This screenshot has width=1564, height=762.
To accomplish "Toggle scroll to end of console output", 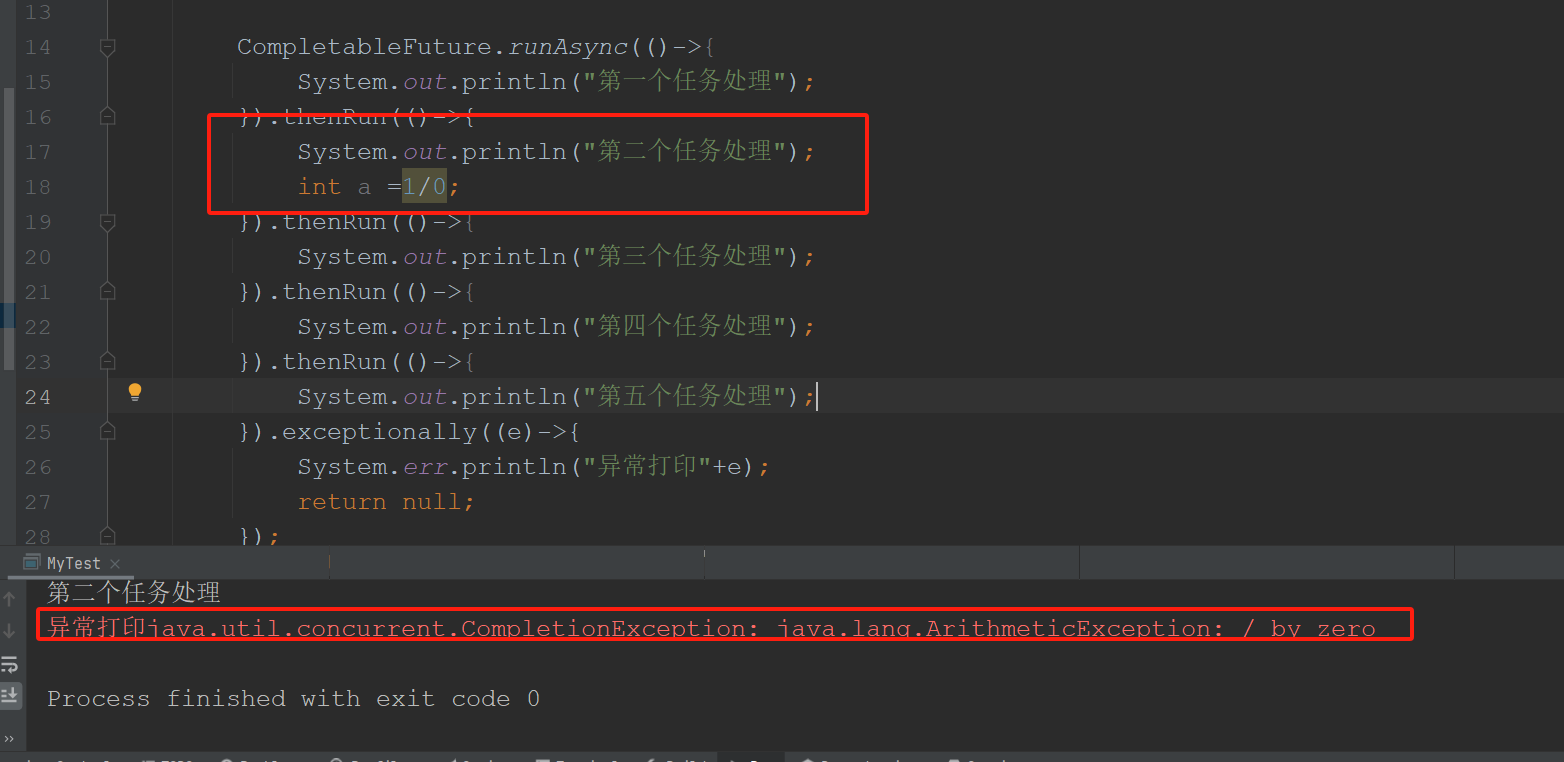I will pyautogui.click(x=10, y=694).
